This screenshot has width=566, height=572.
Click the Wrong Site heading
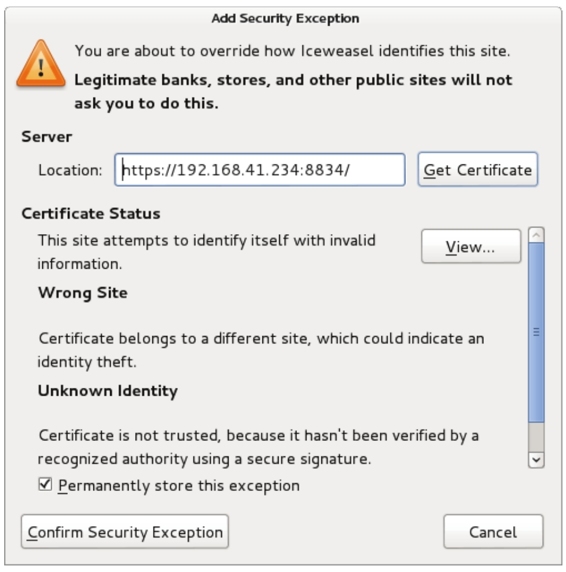pyautogui.click(x=83, y=293)
